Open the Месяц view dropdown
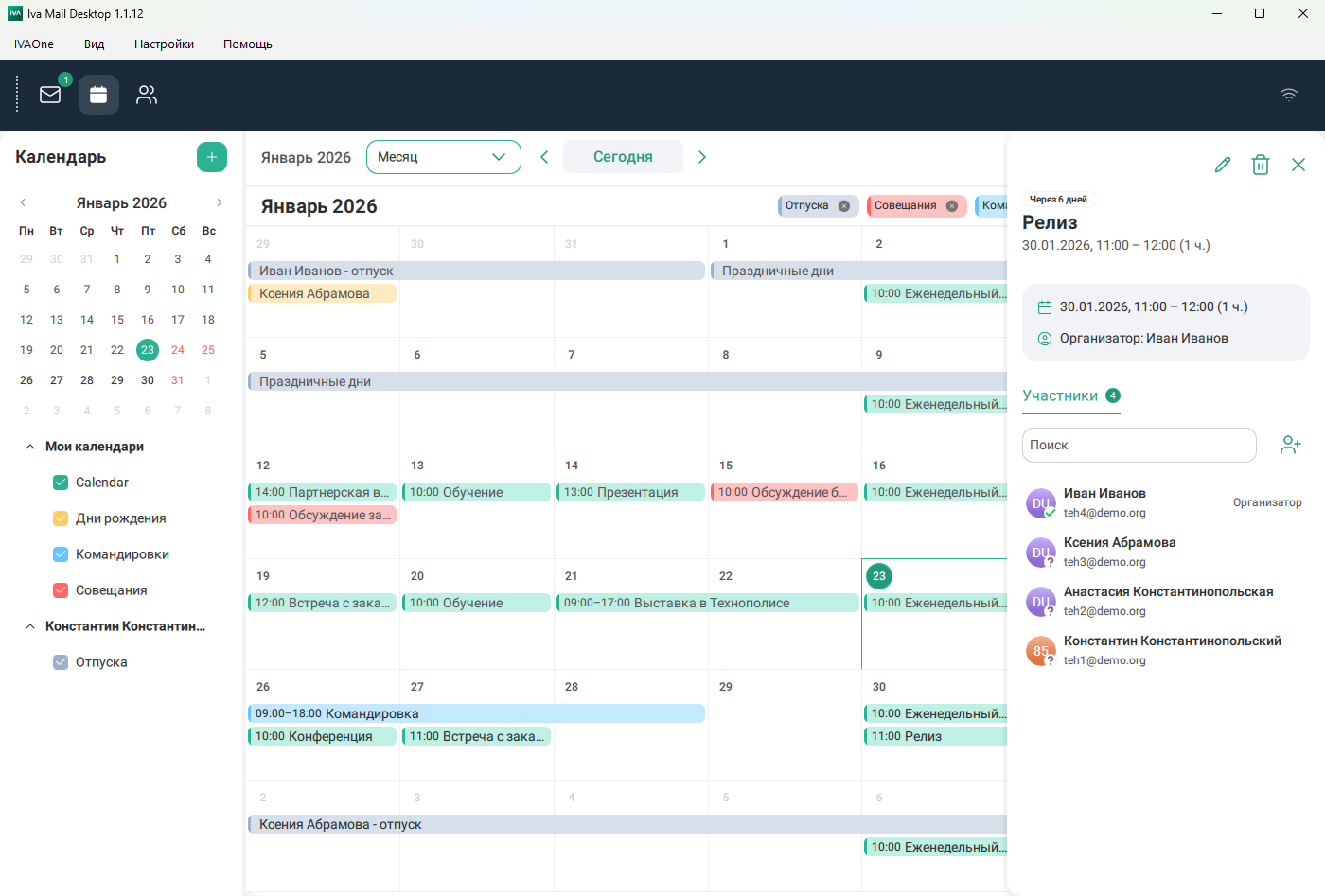Image resolution: width=1325 pixels, height=896 pixels. coord(443,157)
